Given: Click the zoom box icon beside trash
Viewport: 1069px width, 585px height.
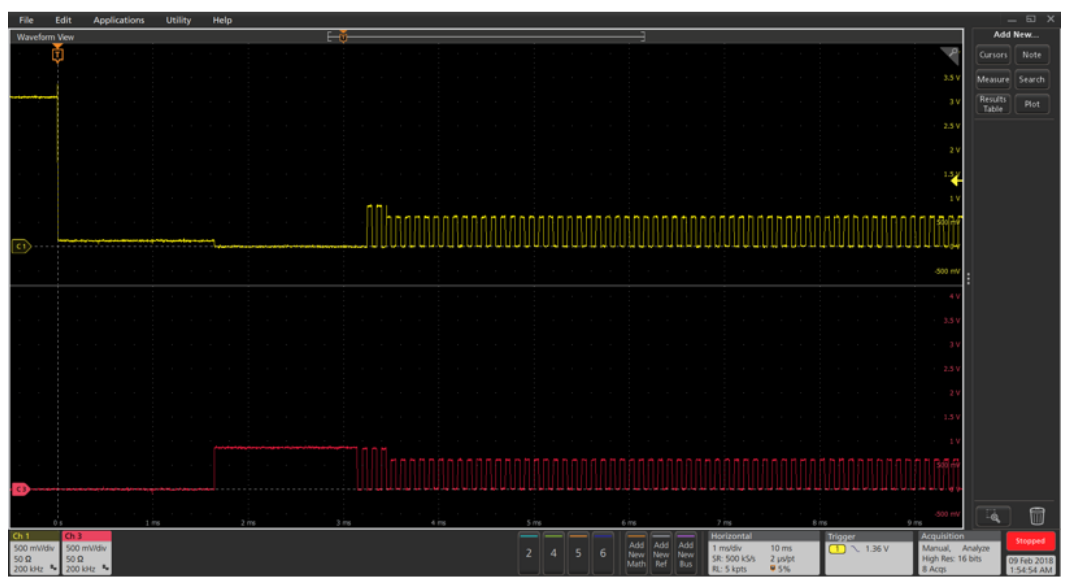Looking at the screenshot, I should coord(992,515).
